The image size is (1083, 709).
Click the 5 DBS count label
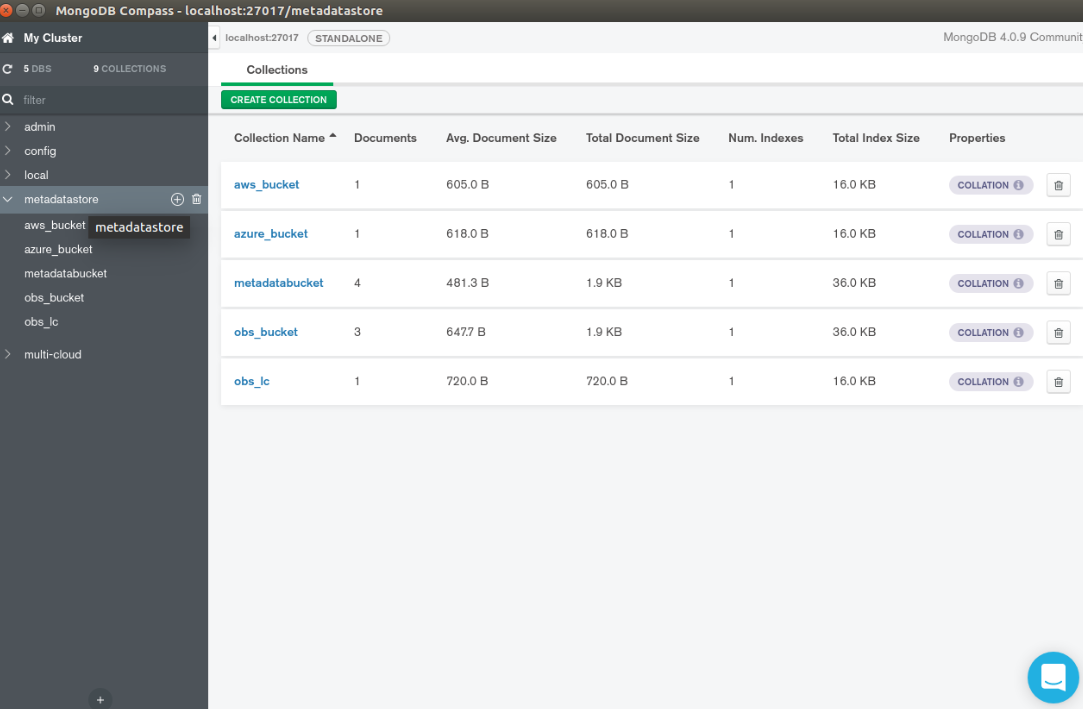pos(37,69)
